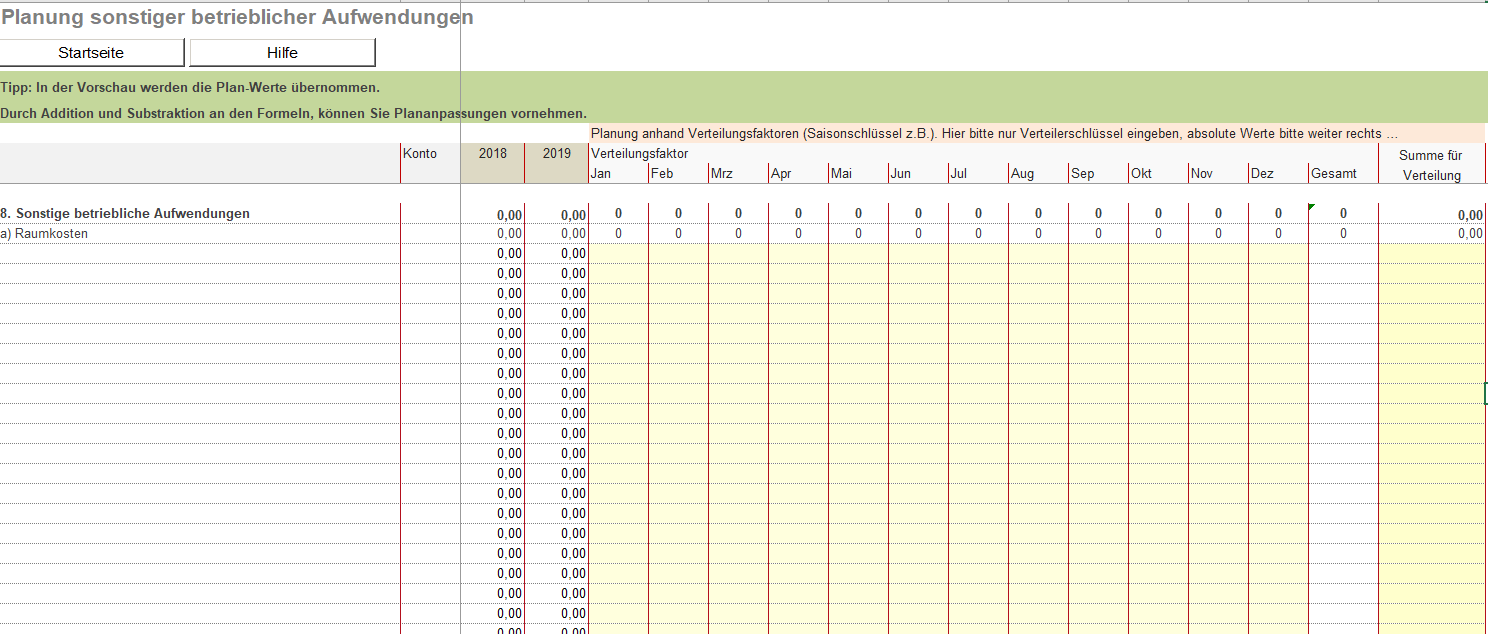Open the Hilfe button
The image size is (1488, 634).
pyautogui.click(x=282, y=53)
